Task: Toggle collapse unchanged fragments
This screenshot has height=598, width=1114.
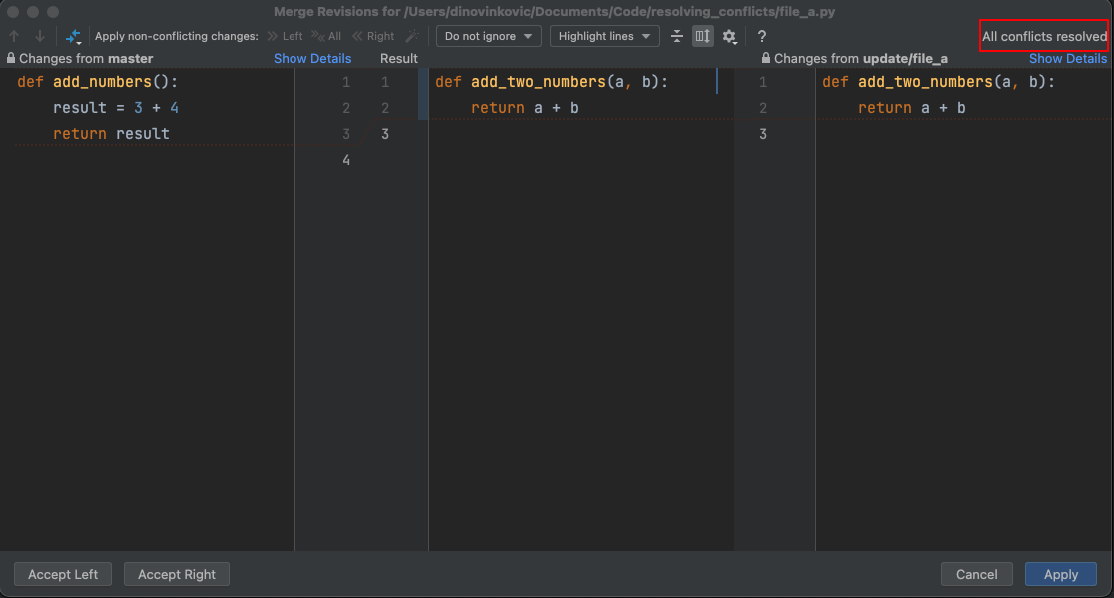Action: tap(676, 35)
